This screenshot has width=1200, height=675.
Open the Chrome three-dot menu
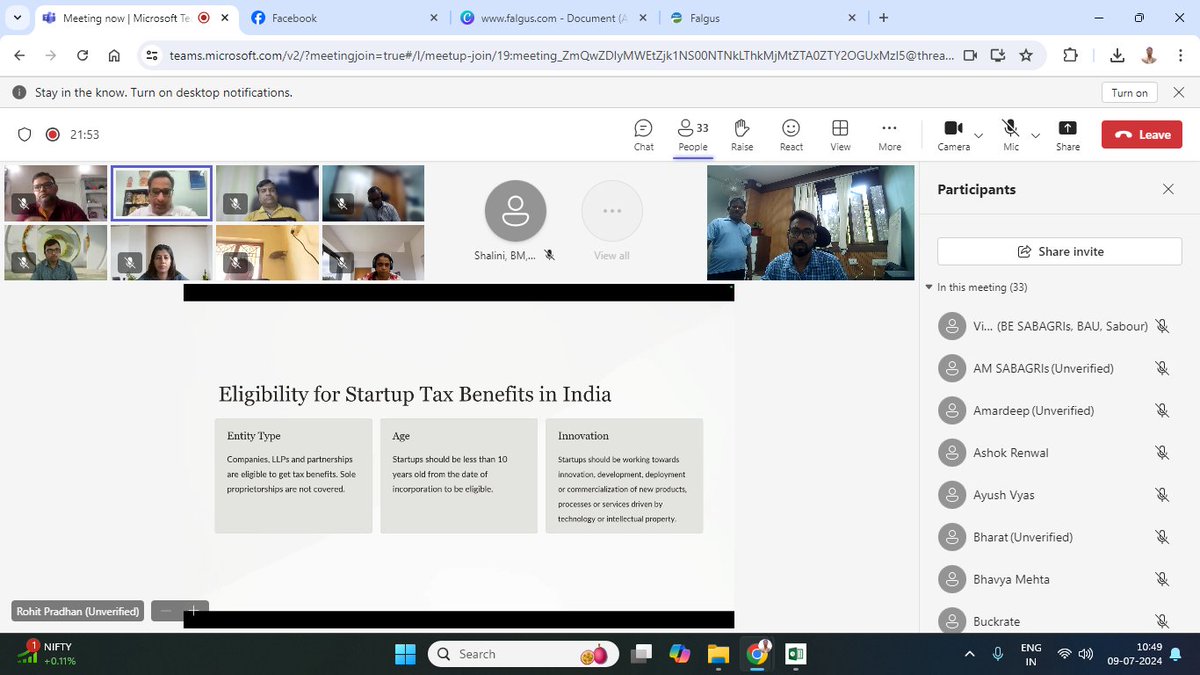(1180, 56)
